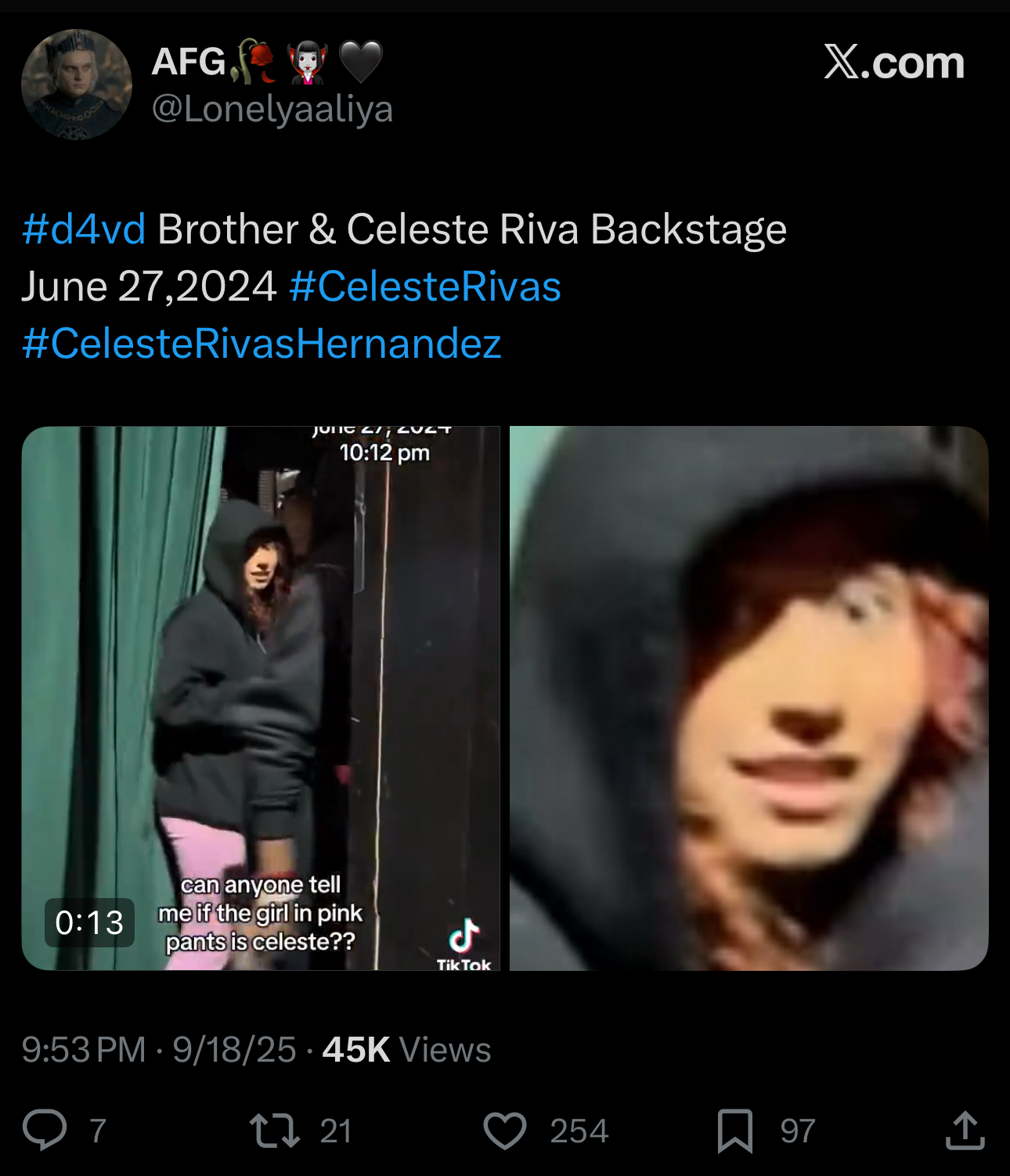Image resolution: width=1010 pixels, height=1176 pixels.
Task: Tap the 0:13 video duration badge
Action: pyautogui.click(x=89, y=923)
